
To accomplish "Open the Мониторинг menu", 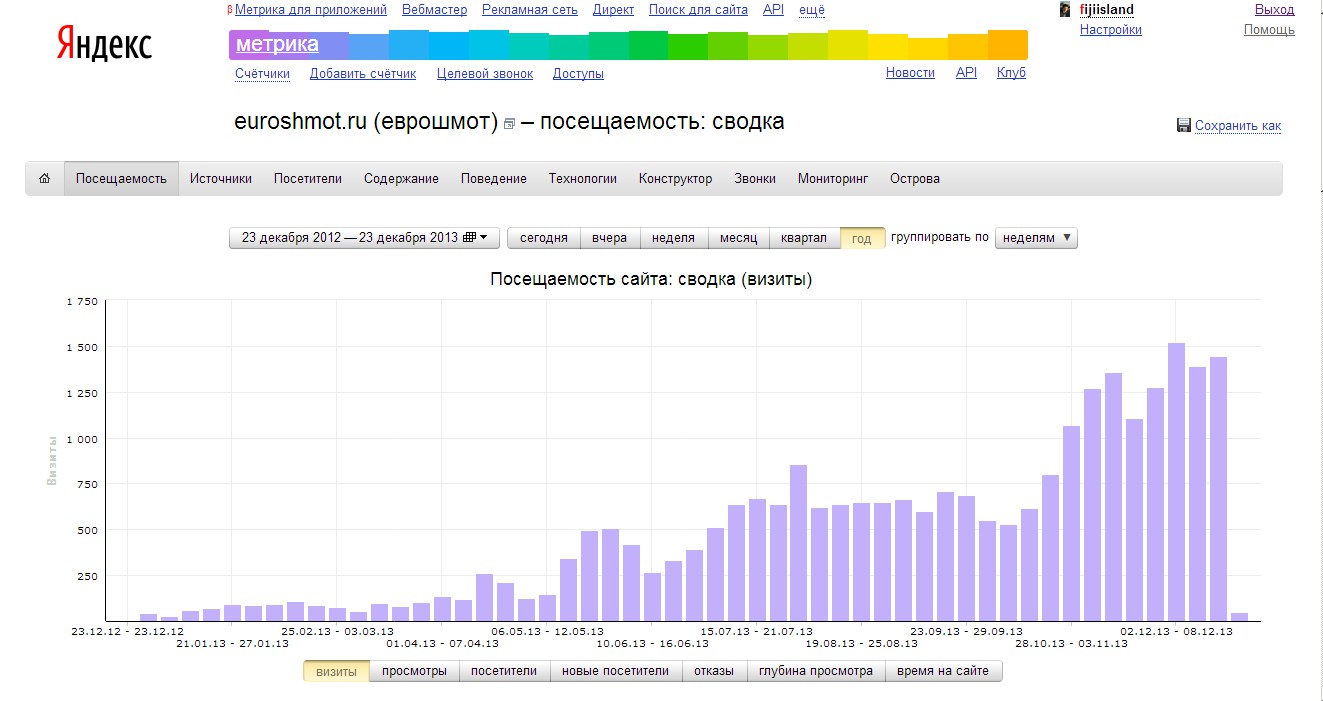I will 833,179.
